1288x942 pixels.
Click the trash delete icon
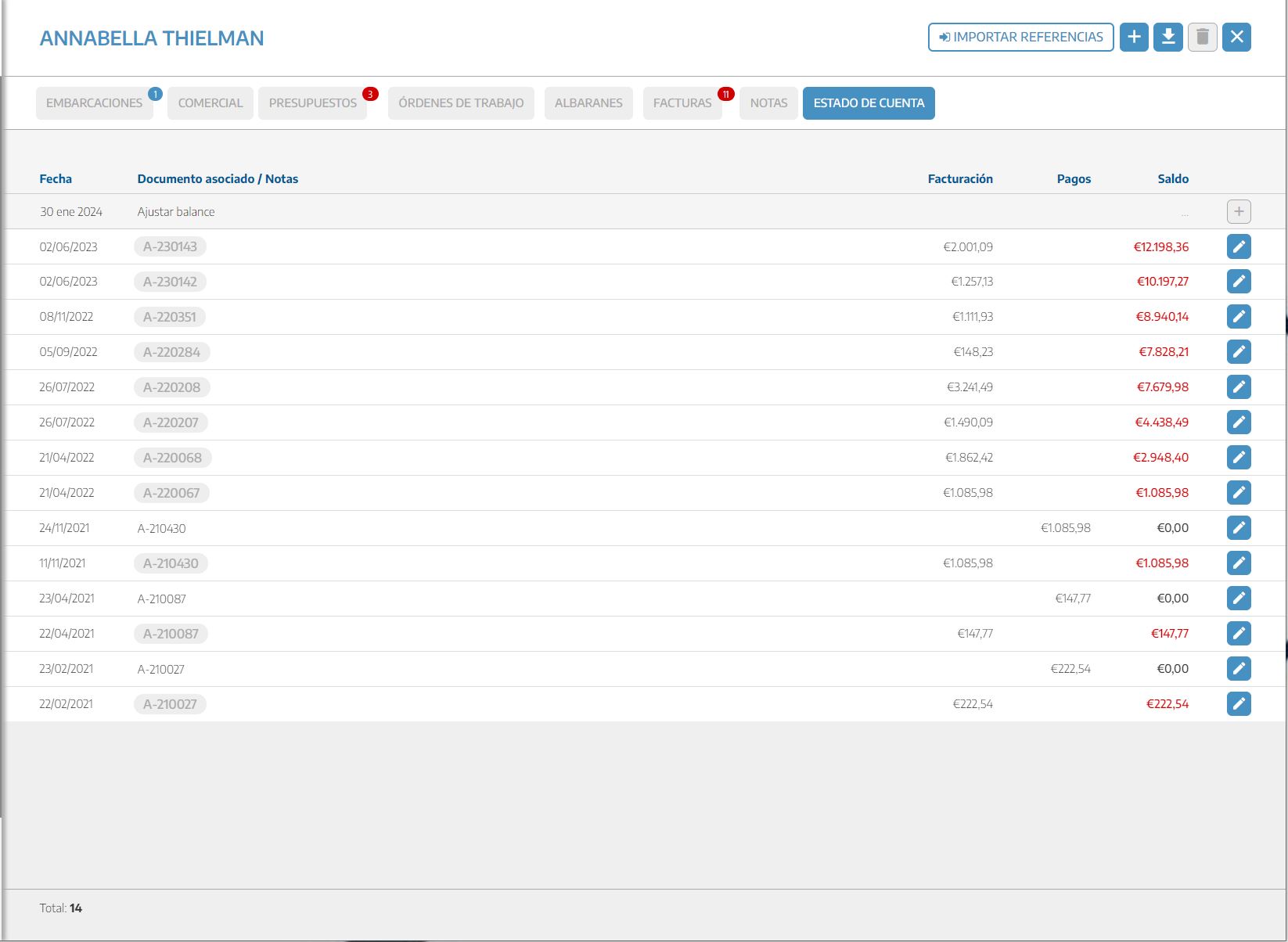[1203, 37]
